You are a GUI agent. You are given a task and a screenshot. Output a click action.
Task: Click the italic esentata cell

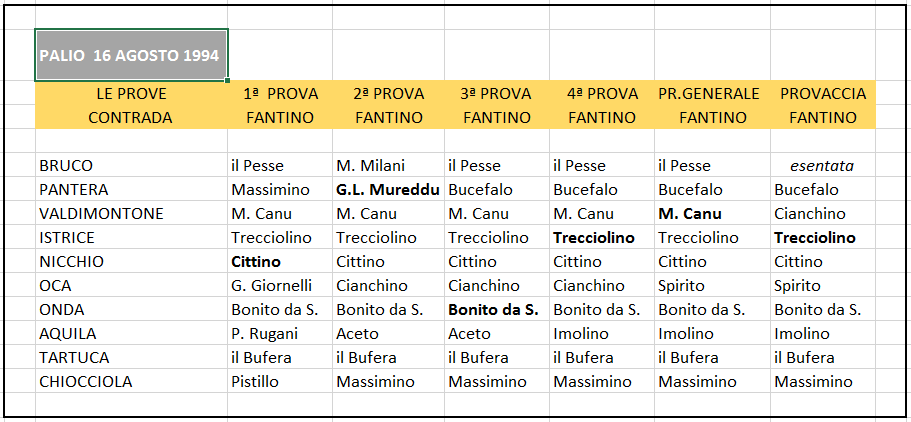coord(823,166)
